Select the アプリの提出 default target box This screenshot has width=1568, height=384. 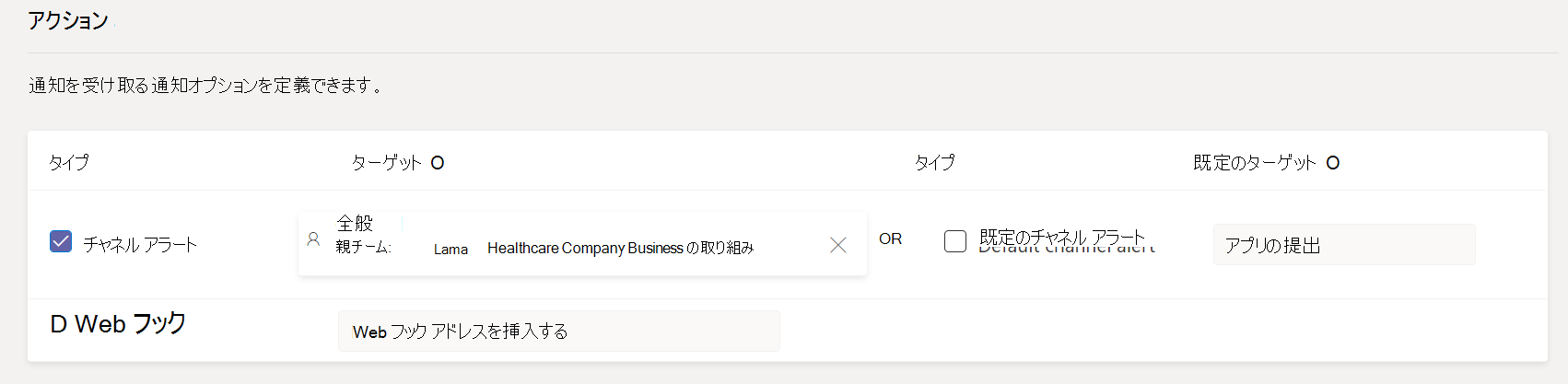click(x=1344, y=245)
